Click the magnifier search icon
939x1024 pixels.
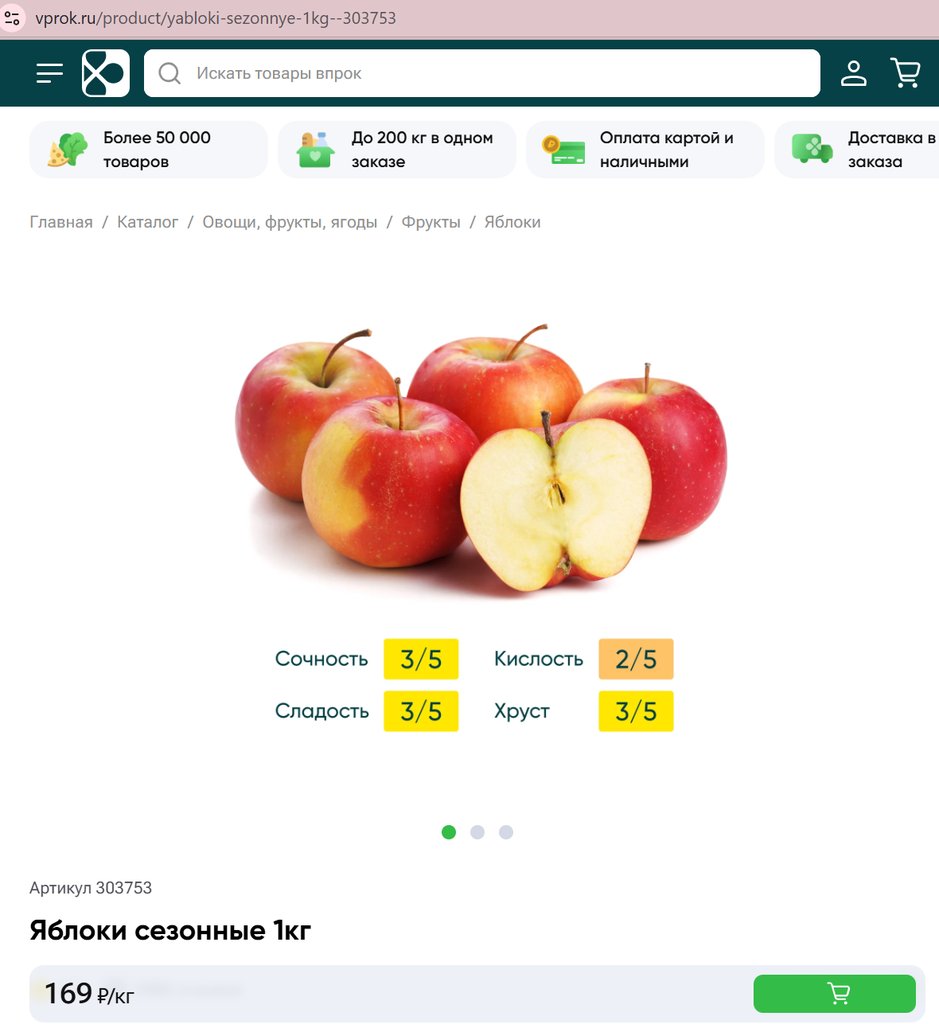170,73
